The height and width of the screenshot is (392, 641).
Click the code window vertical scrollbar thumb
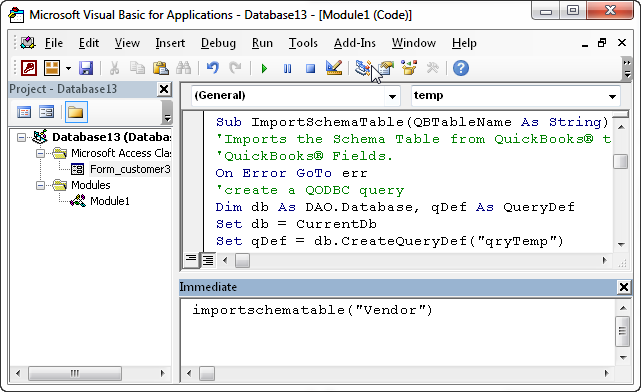621,161
